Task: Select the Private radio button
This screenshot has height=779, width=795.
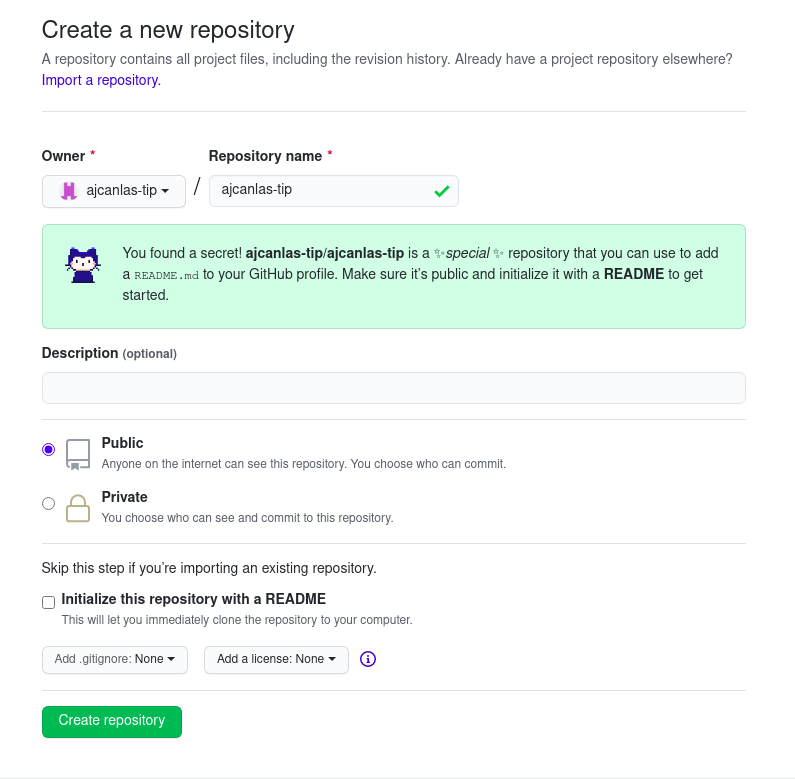Action: pyautogui.click(x=49, y=503)
